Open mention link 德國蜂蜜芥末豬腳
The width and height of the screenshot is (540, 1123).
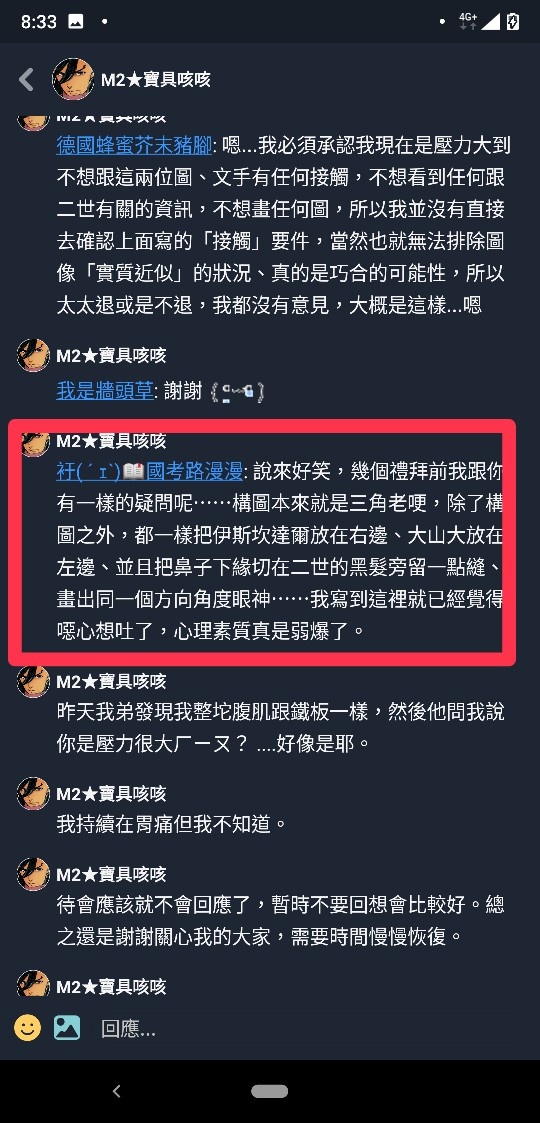(x=135, y=146)
